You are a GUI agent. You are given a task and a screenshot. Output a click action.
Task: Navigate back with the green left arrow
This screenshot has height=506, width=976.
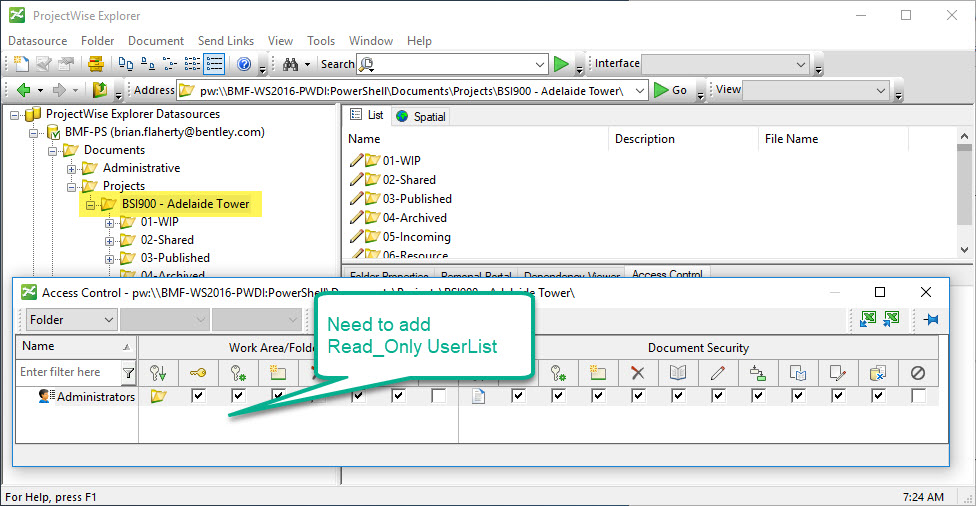[x=23, y=90]
